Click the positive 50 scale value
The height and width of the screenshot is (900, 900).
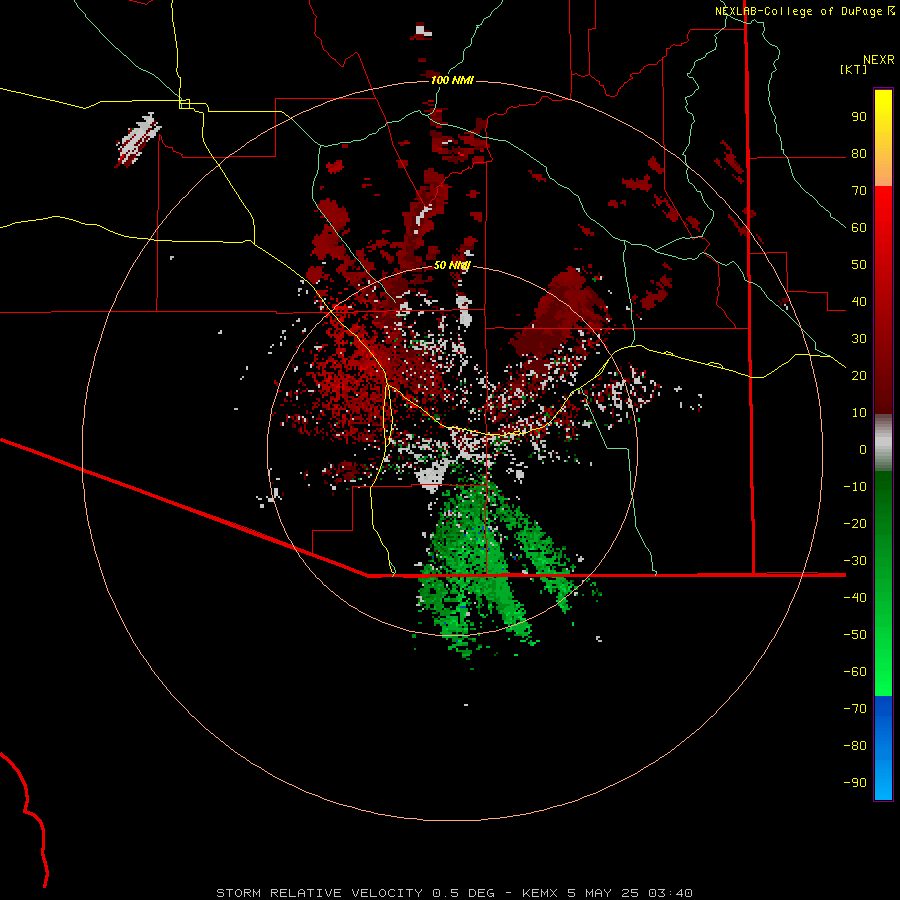coord(859,265)
